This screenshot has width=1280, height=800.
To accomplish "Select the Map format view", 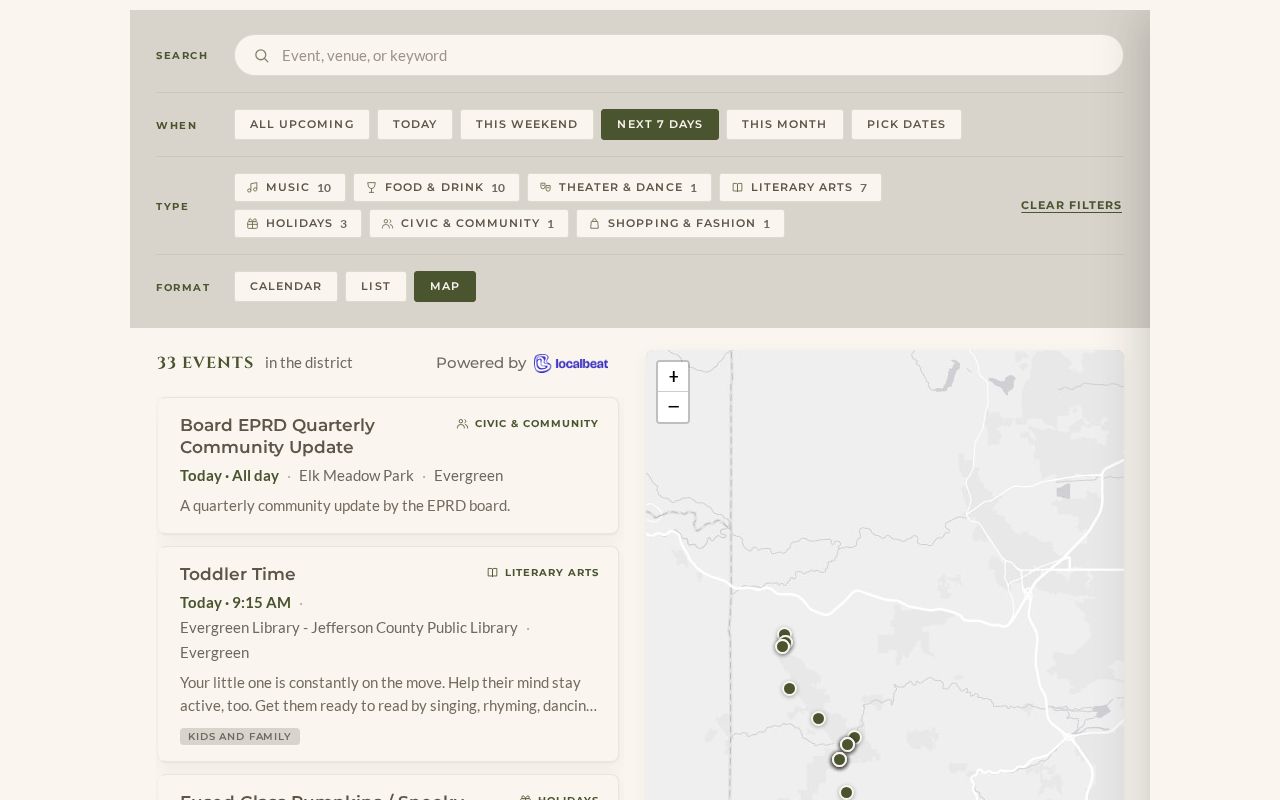I will tap(445, 286).
